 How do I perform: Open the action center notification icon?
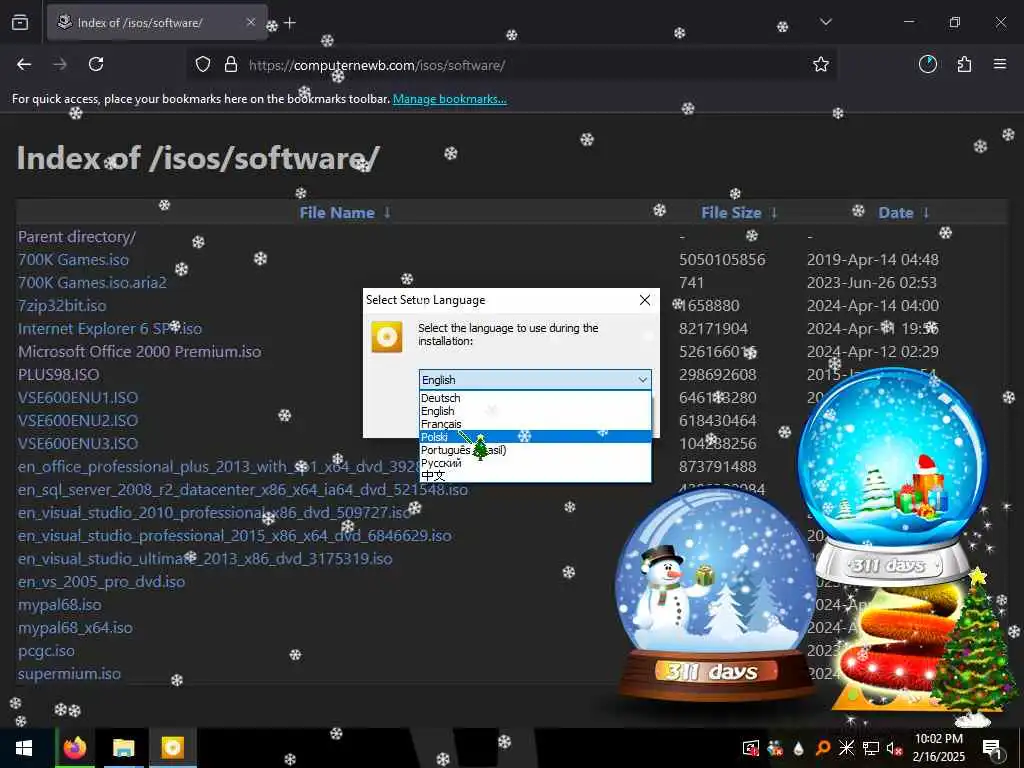click(x=992, y=748)
